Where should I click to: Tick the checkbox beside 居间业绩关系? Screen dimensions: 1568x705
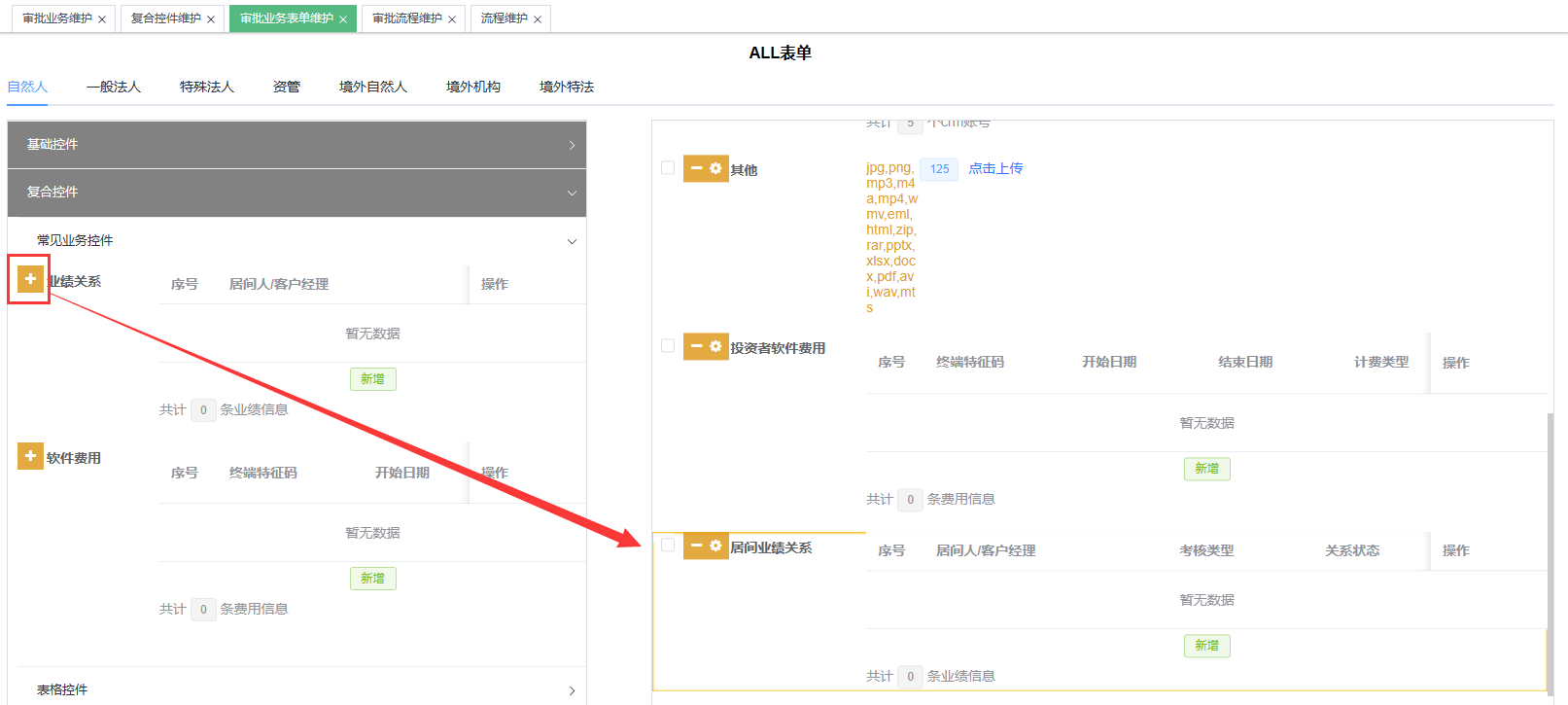point(668,545)
